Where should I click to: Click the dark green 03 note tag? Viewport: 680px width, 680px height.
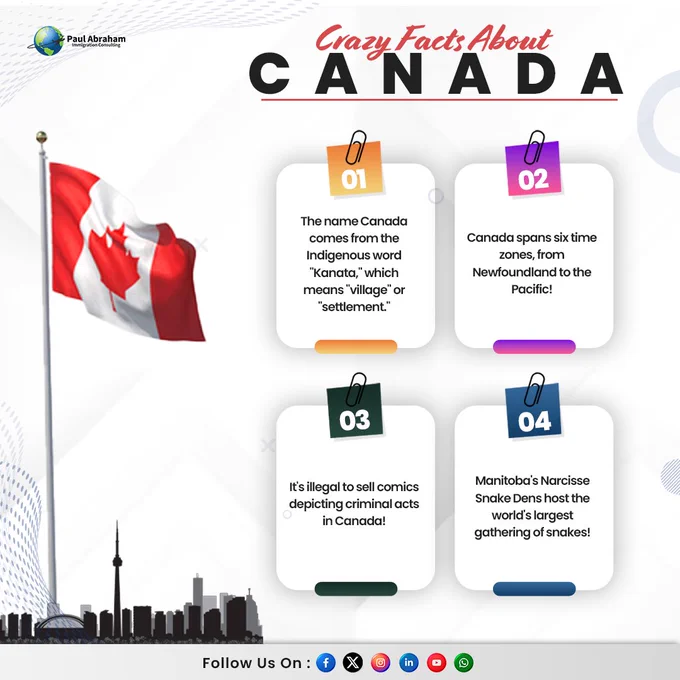[x=355, y=410]
